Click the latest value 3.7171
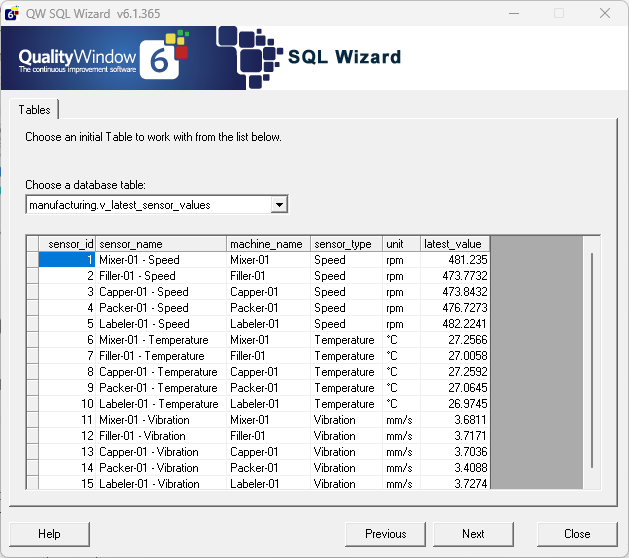Viewport: 629px width, 558px height. pyautogui.click(x=455, y=436)
